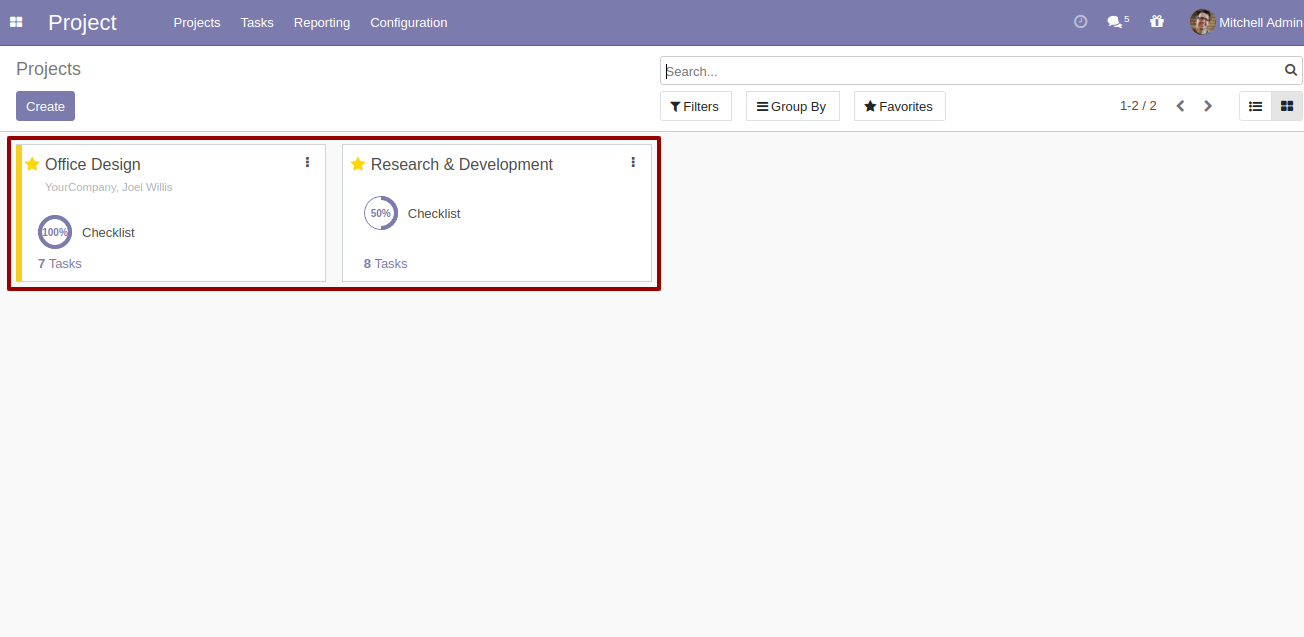Open the activities clock icon

tap(1080, 21)
